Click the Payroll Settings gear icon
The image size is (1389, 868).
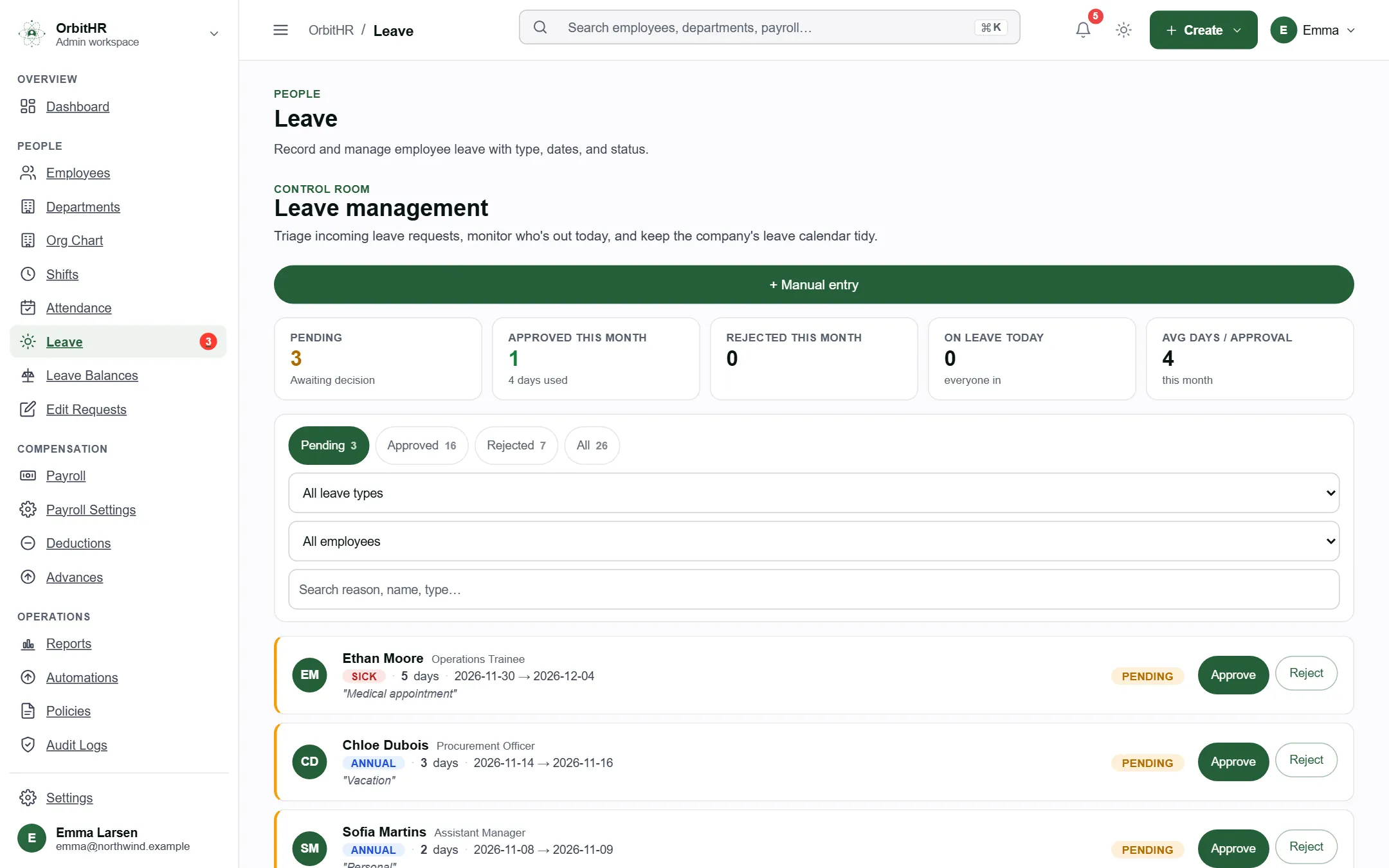pyautogui.click(x=28, y=509)
